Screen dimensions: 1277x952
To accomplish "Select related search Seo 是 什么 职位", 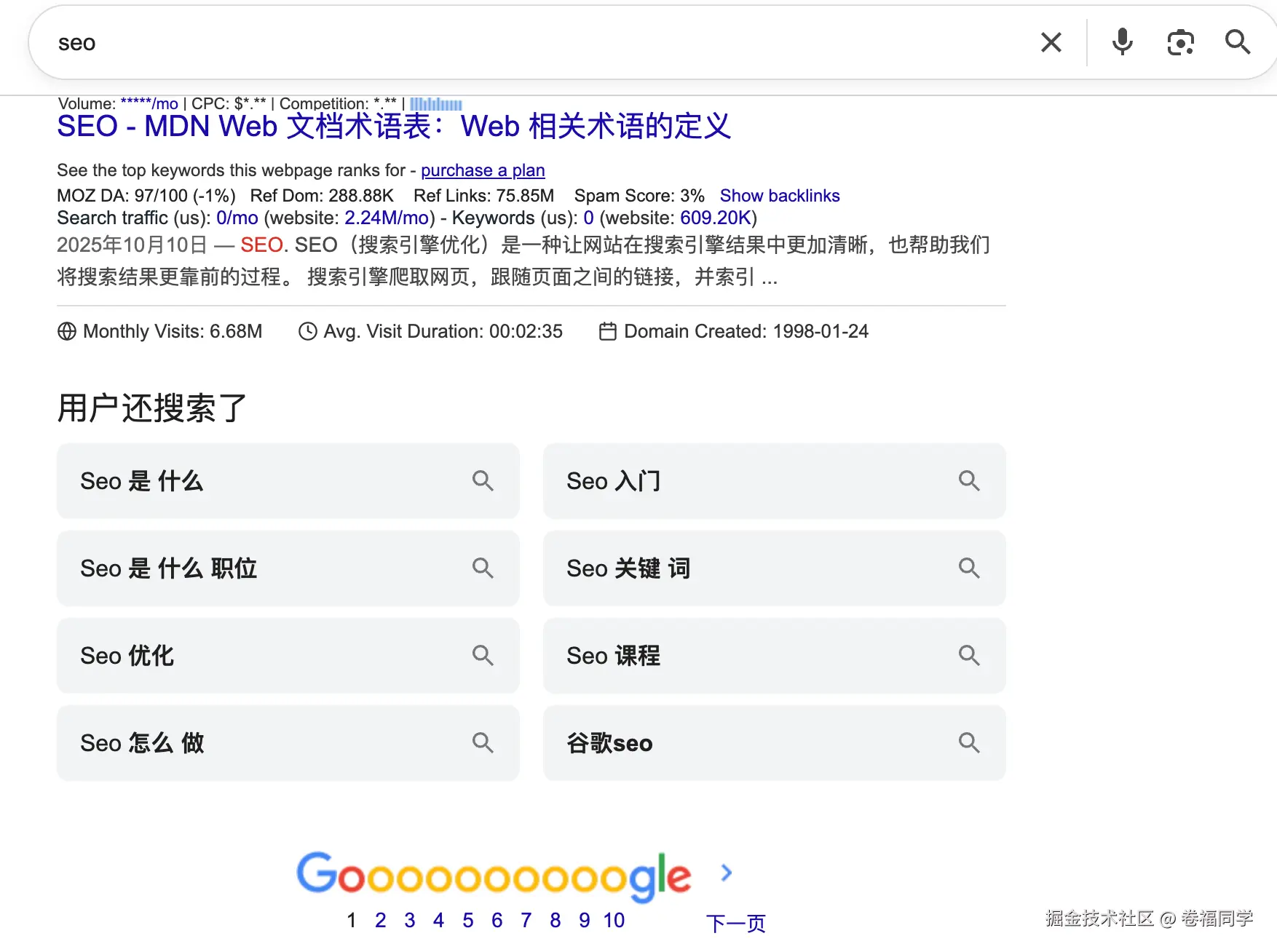I will 288,568.
